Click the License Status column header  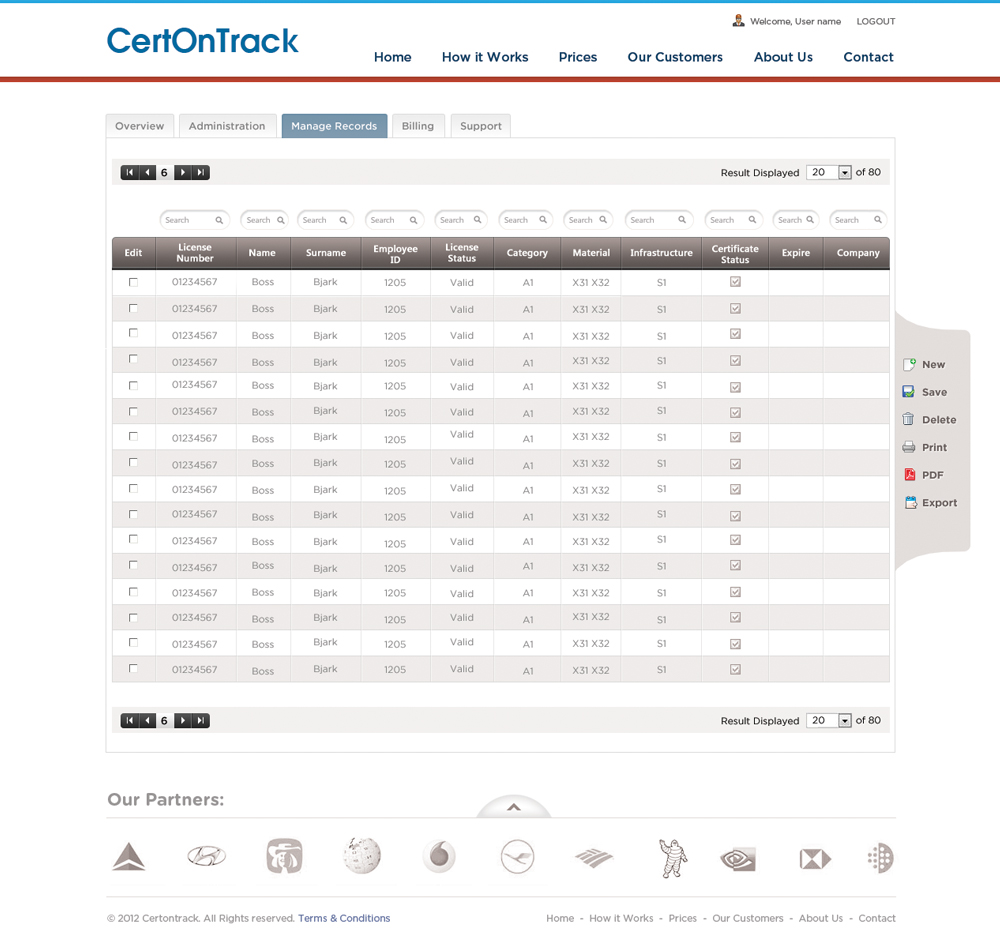click(x=462, y=253)
